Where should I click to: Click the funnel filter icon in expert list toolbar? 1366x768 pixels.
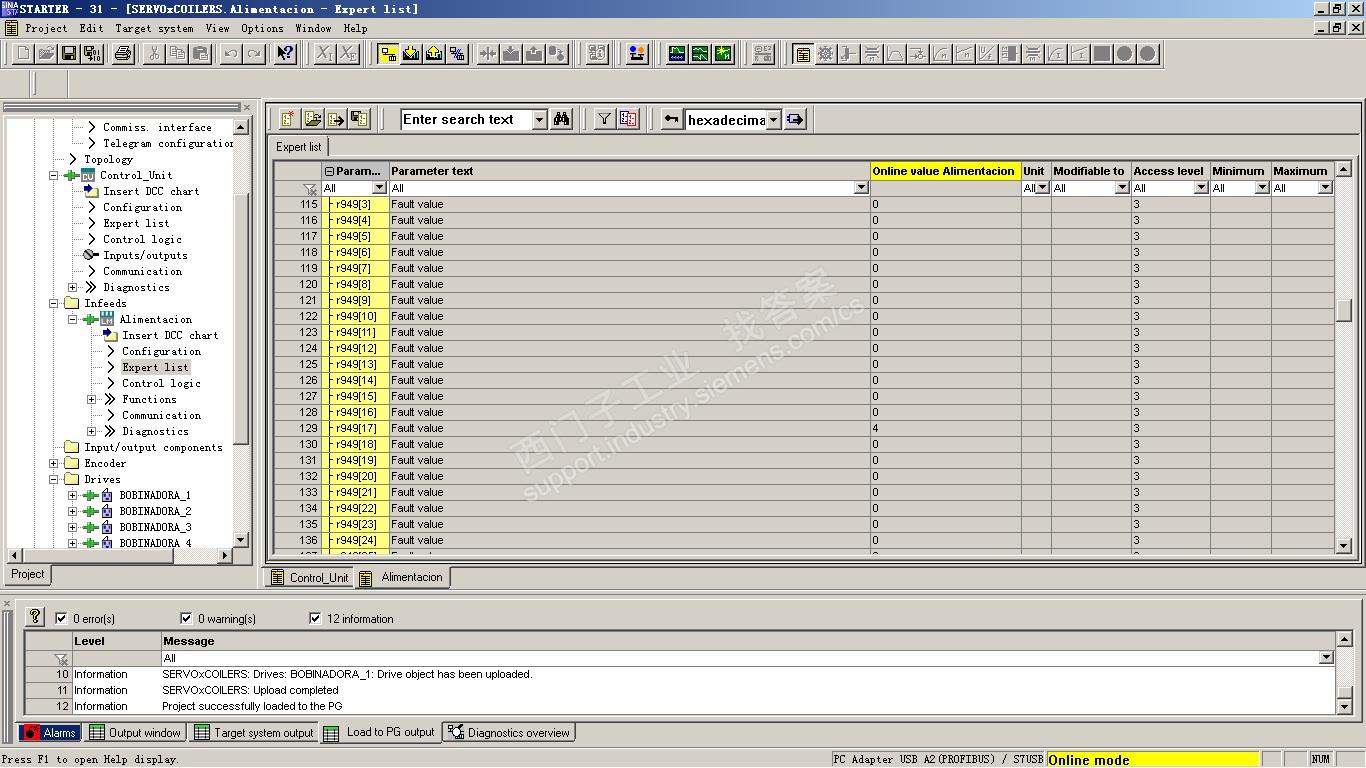604,119
